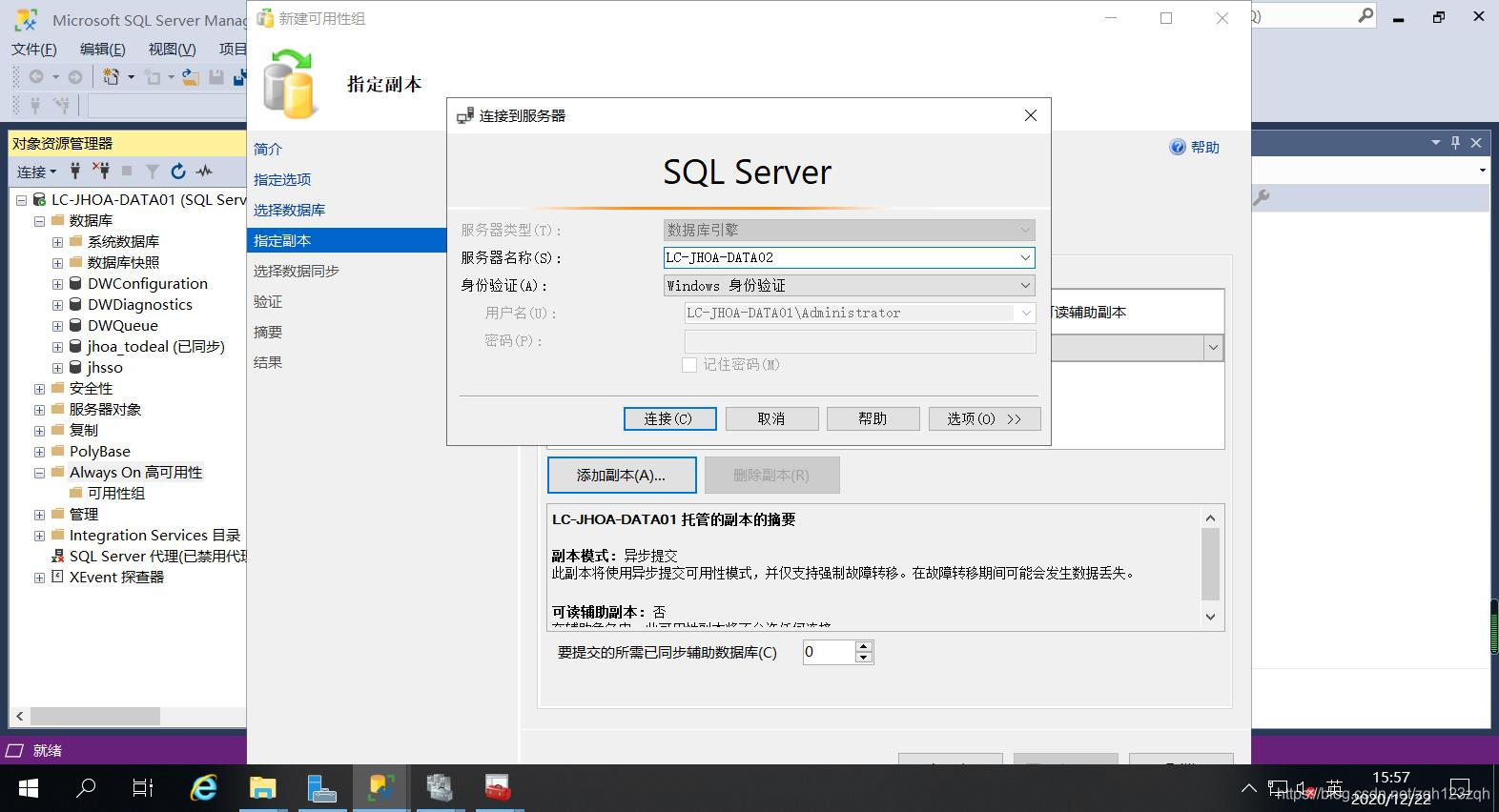Decrease required synchronized secondaries spinner
The width and height of the screenshot is (1499, 812).
tap(864, 658)
